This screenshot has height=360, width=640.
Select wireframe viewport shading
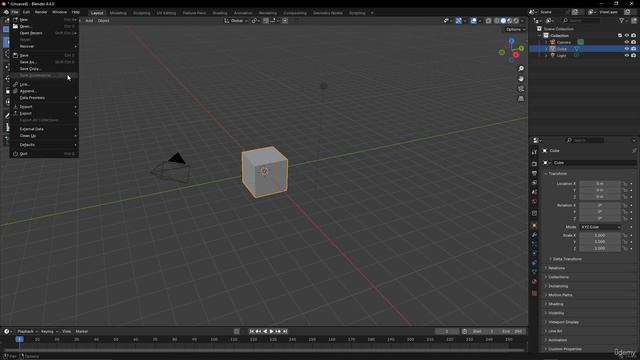[x=497, y=21]
